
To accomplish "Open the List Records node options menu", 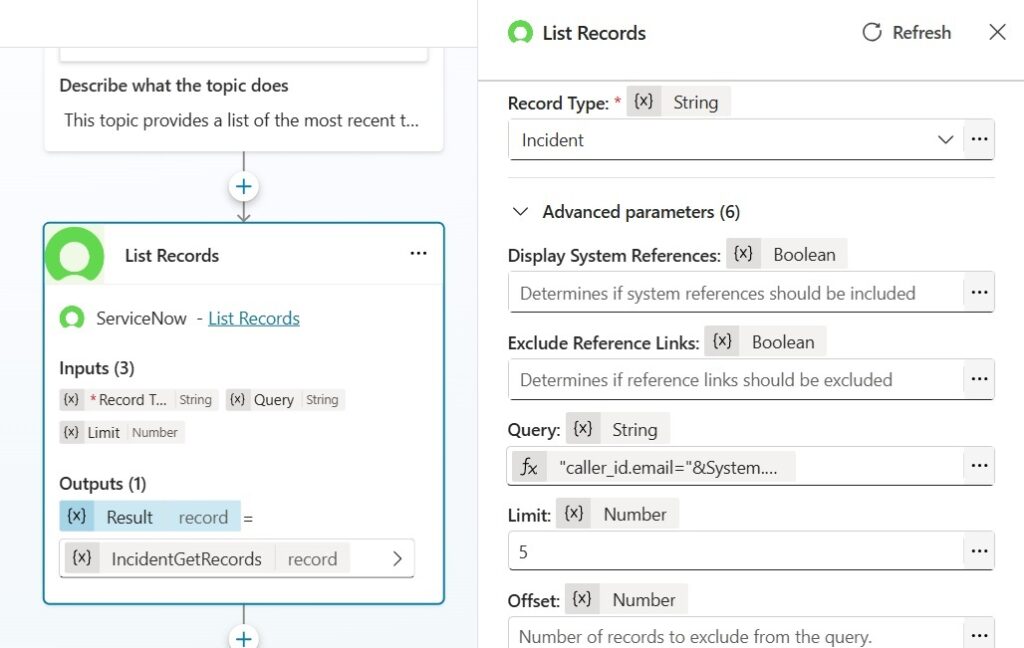I will [x=419, y=253].
